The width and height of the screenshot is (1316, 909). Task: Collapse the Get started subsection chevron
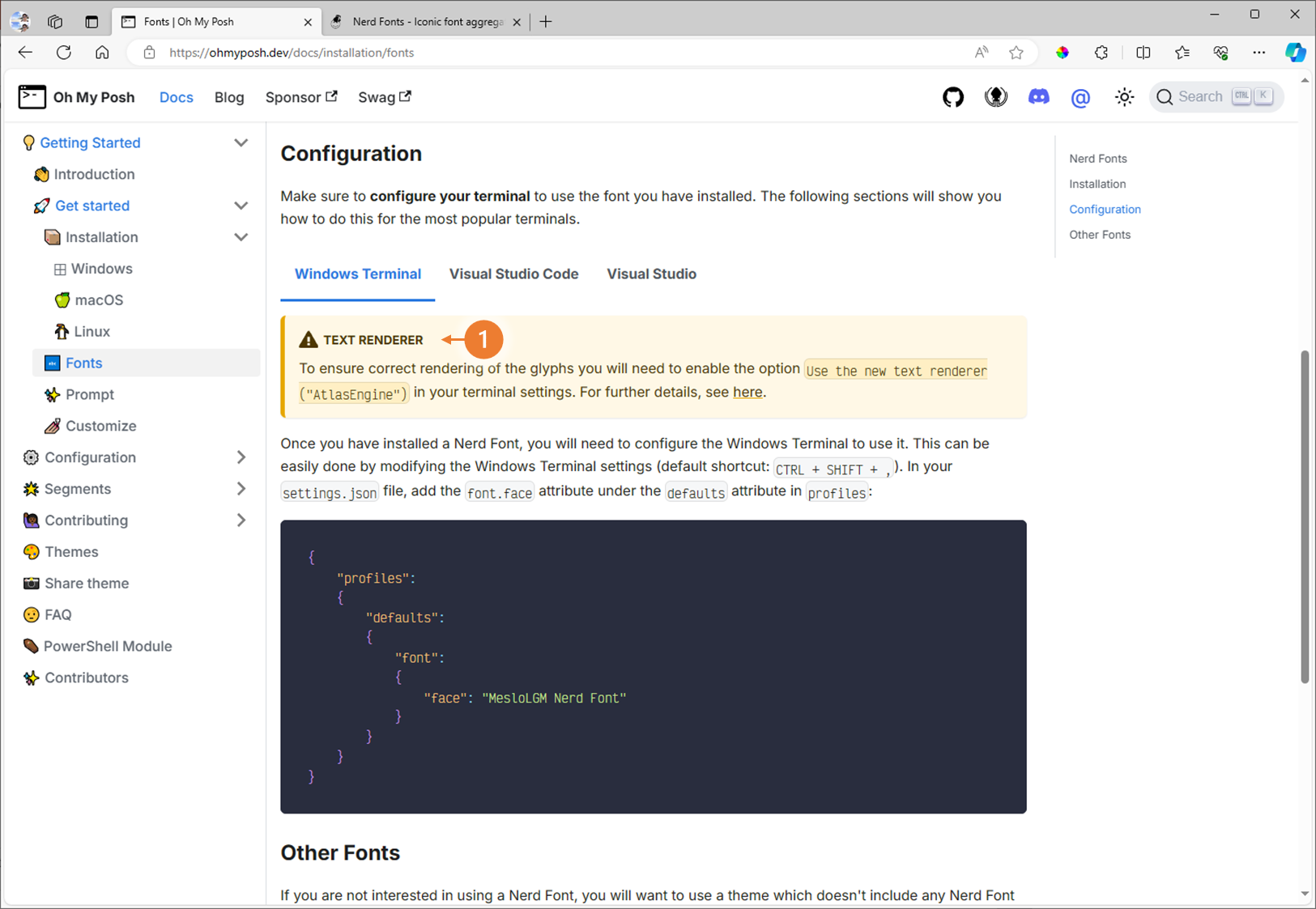241,206
